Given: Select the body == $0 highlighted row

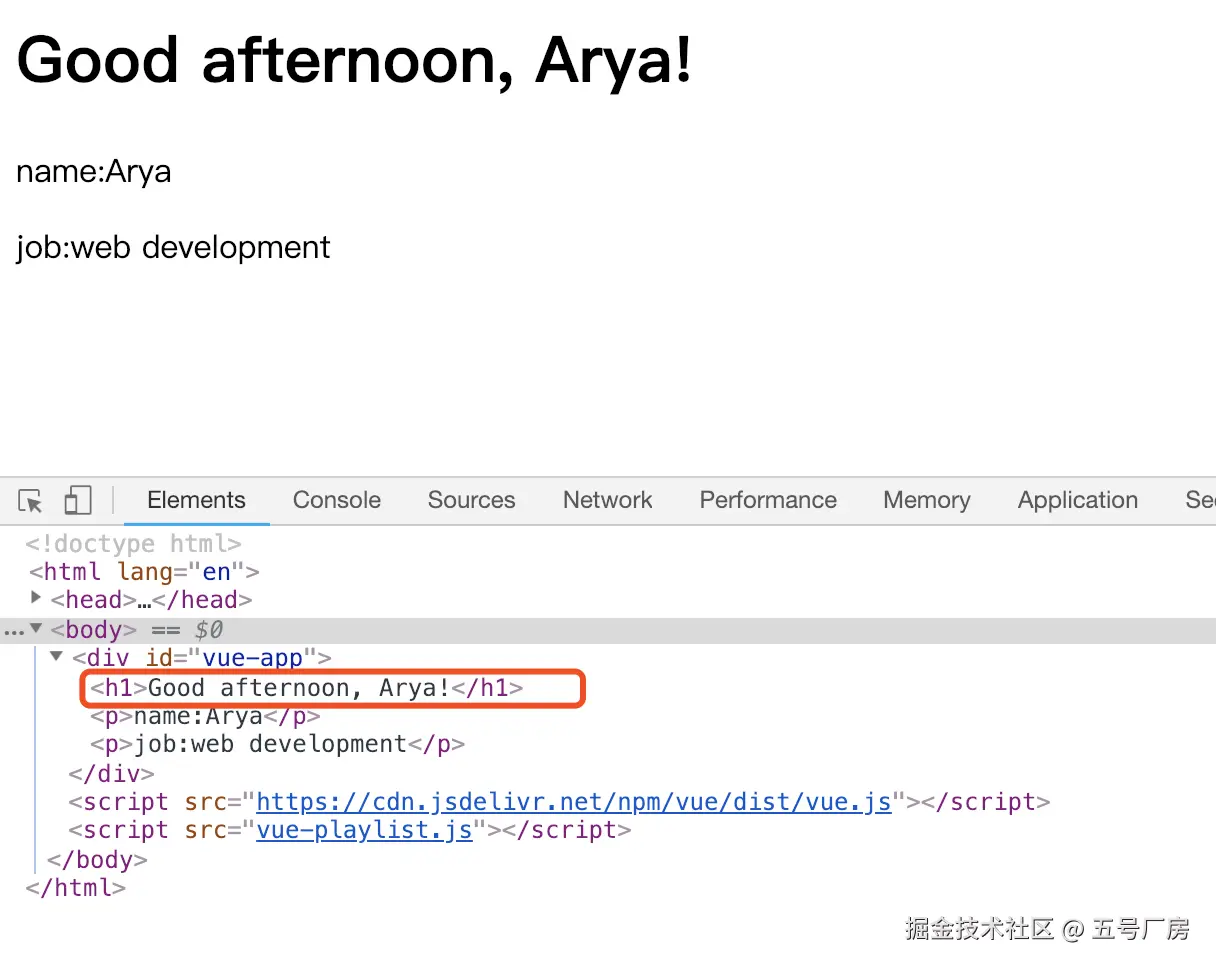Looking at the screenshot, I should tap(608, 630).
